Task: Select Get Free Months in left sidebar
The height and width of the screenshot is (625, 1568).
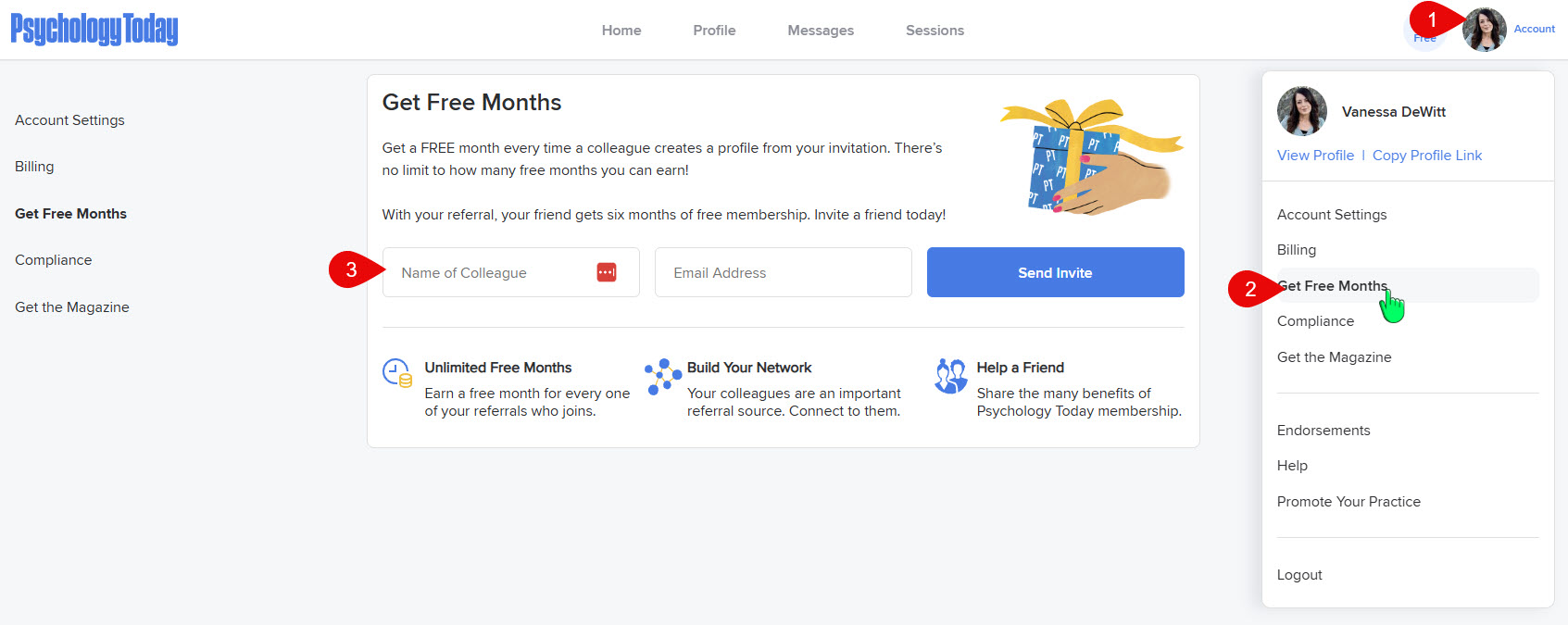Action: click(x=70, y=214)
